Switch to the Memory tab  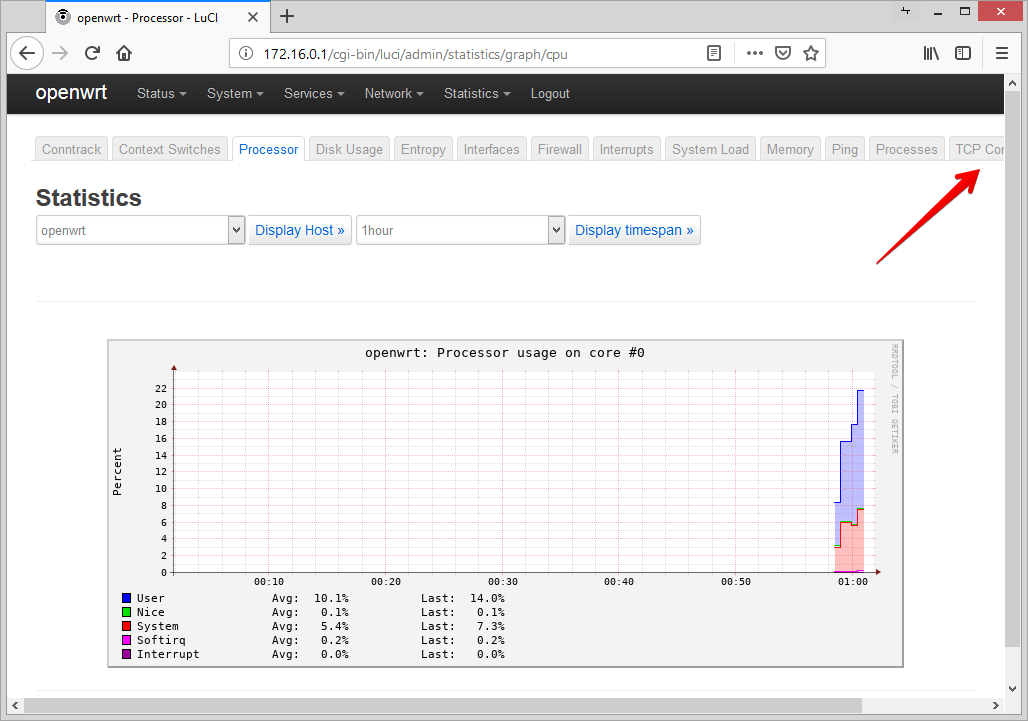click(x=790, y=149)
